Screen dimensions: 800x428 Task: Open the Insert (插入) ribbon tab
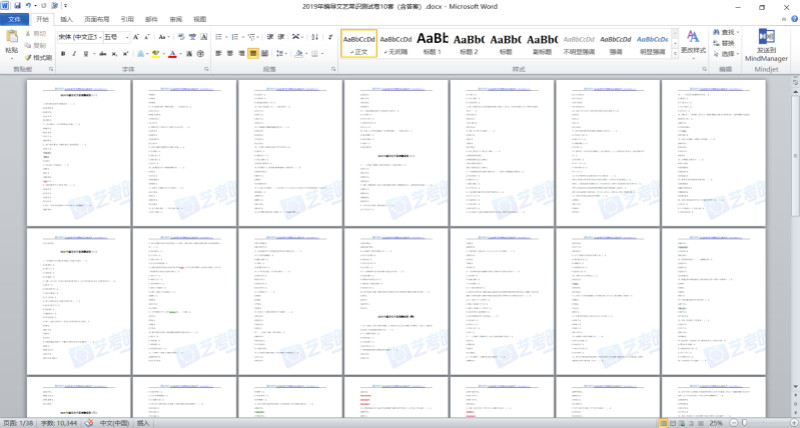[x=66, y=19]
